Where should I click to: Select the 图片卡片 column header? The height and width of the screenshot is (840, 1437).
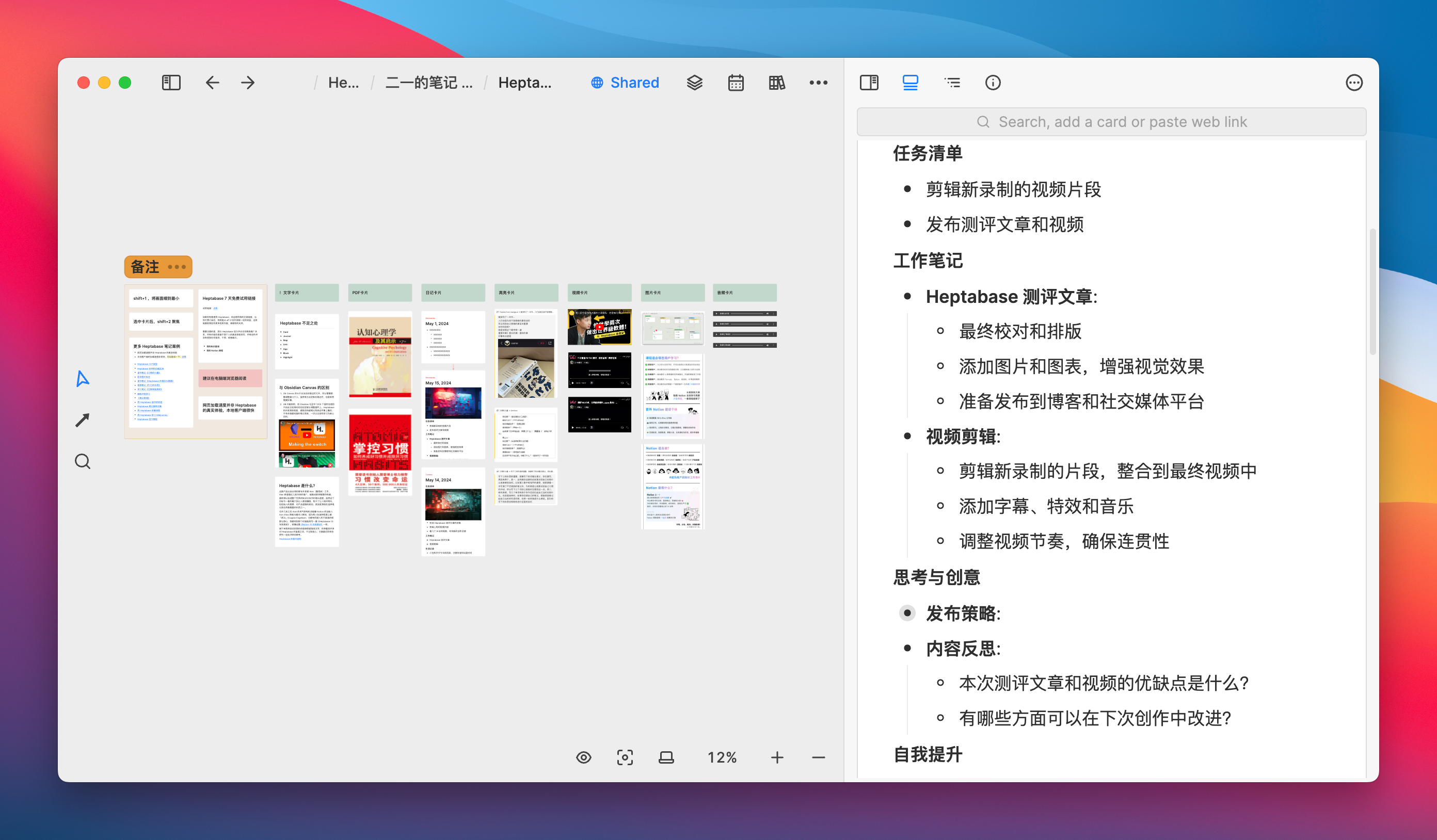point(673,293)
